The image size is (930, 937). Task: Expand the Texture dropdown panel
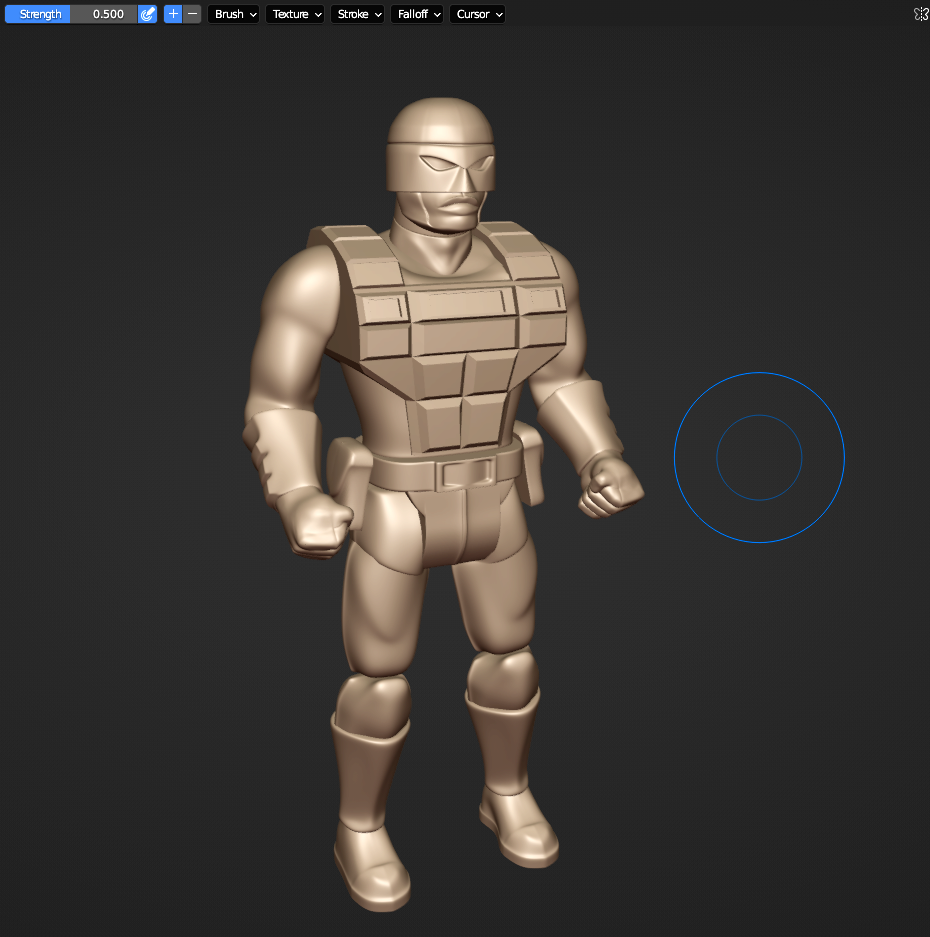tap(295, 14)
